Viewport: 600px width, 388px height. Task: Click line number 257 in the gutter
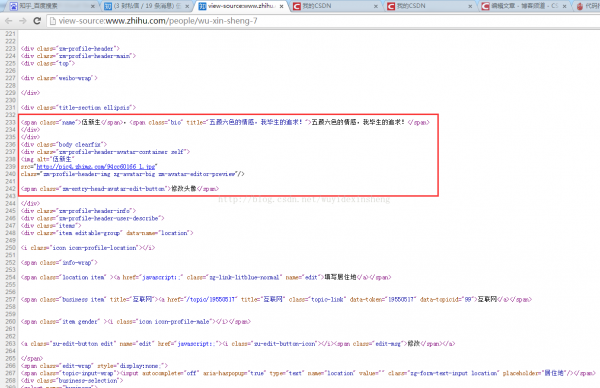10,300
